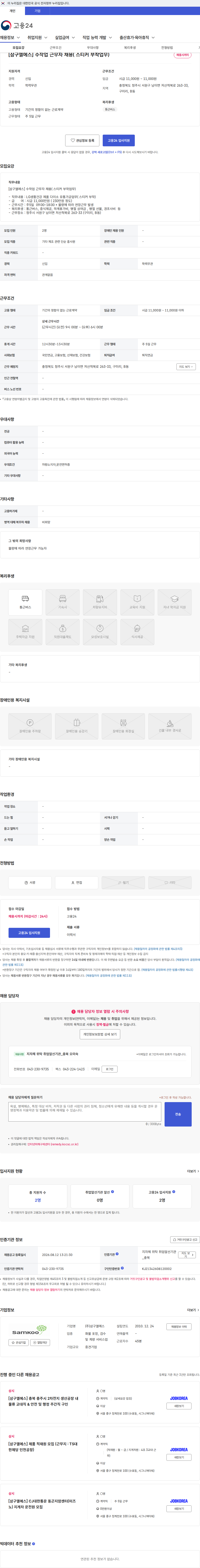
Task: Switch to the 우대사항 section tab
Action: 92,47
